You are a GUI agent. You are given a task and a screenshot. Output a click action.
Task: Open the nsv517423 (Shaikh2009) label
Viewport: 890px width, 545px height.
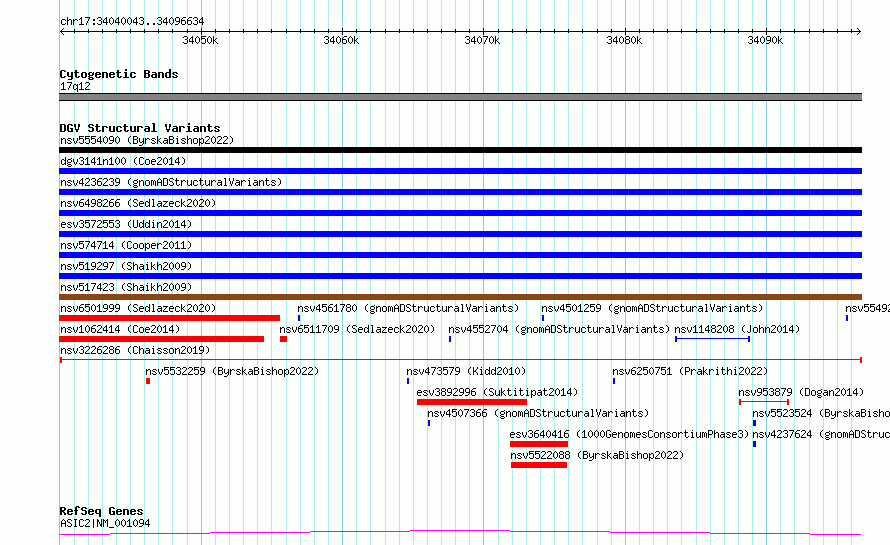[x=126, y=287]
